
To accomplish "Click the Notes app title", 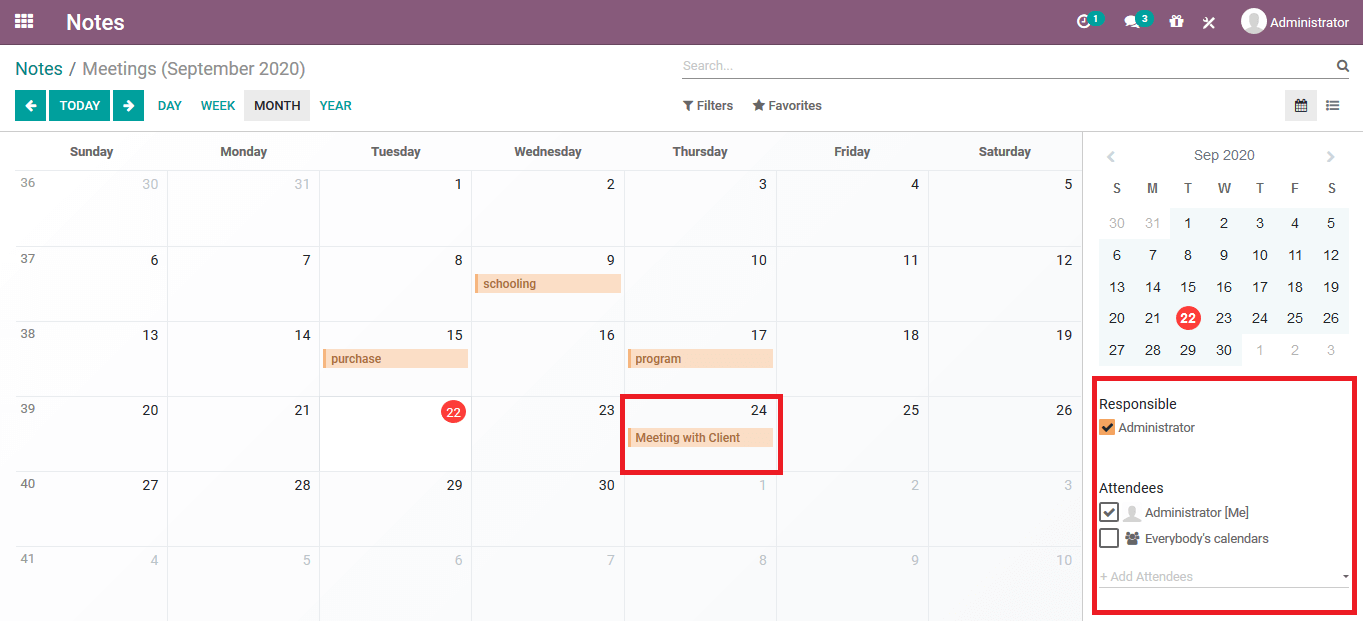I will (95, 21).
